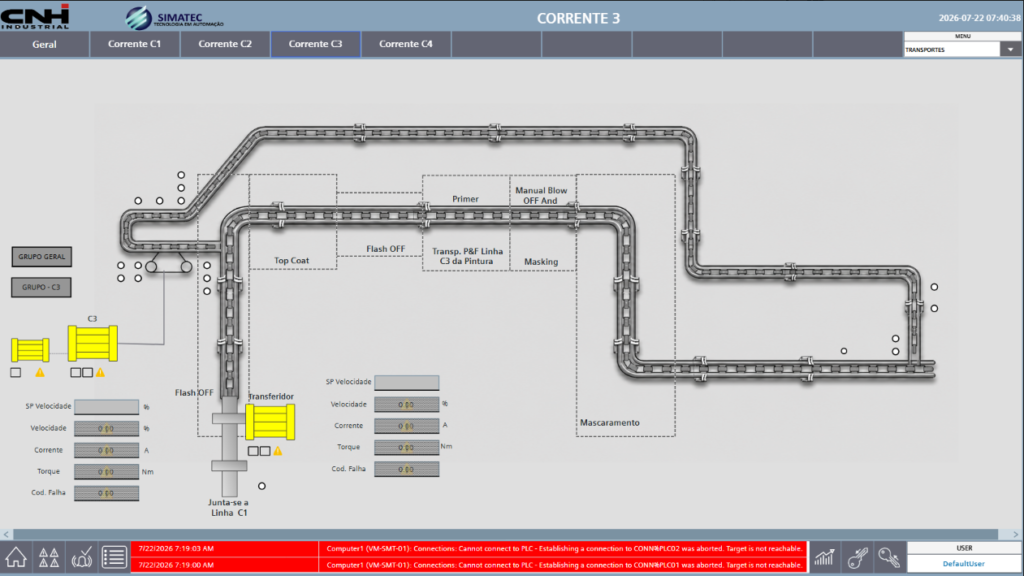Click sensor circle near Junta-se a Linha C1
The width and height of the screenshot is (1024, 576).
[262, 486]
